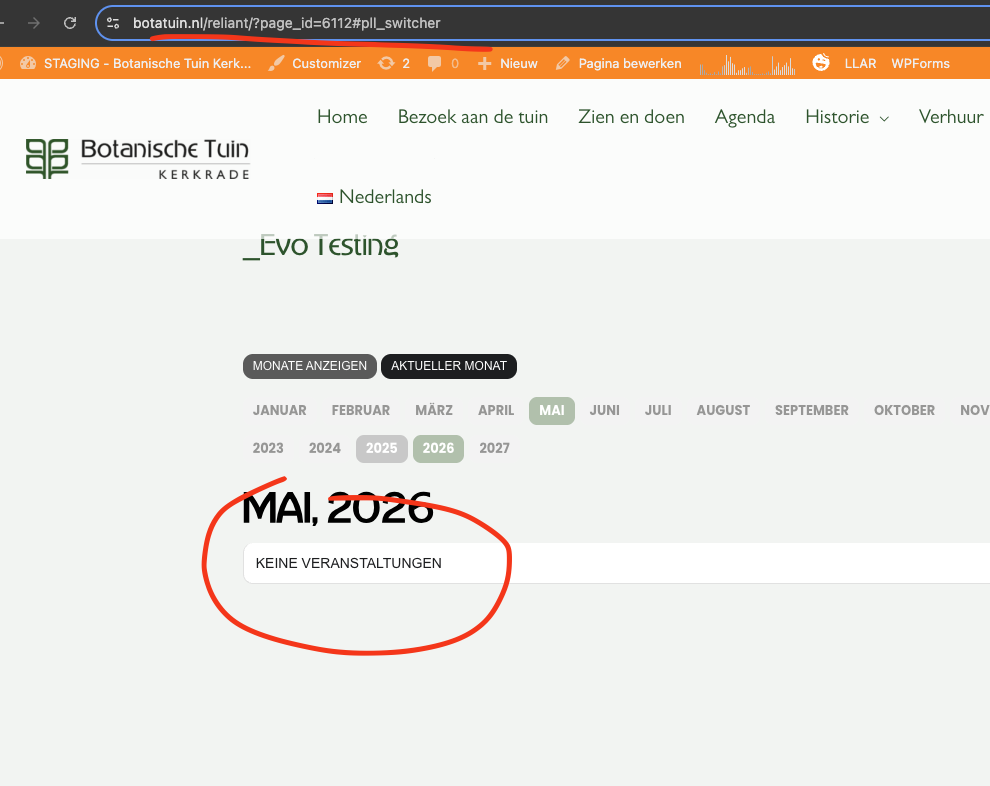The image size is (990, 786).
Task: Click the Dutch flag icon
Action: pos(325,198)
